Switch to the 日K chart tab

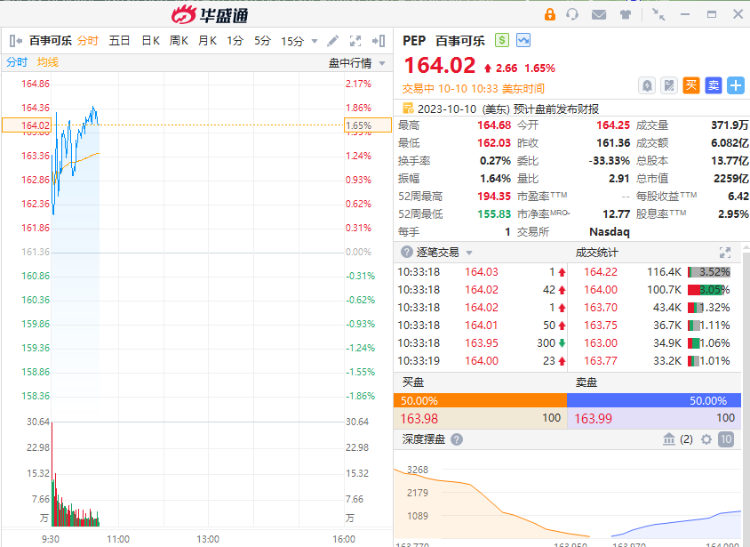click(x=150, y=41)
